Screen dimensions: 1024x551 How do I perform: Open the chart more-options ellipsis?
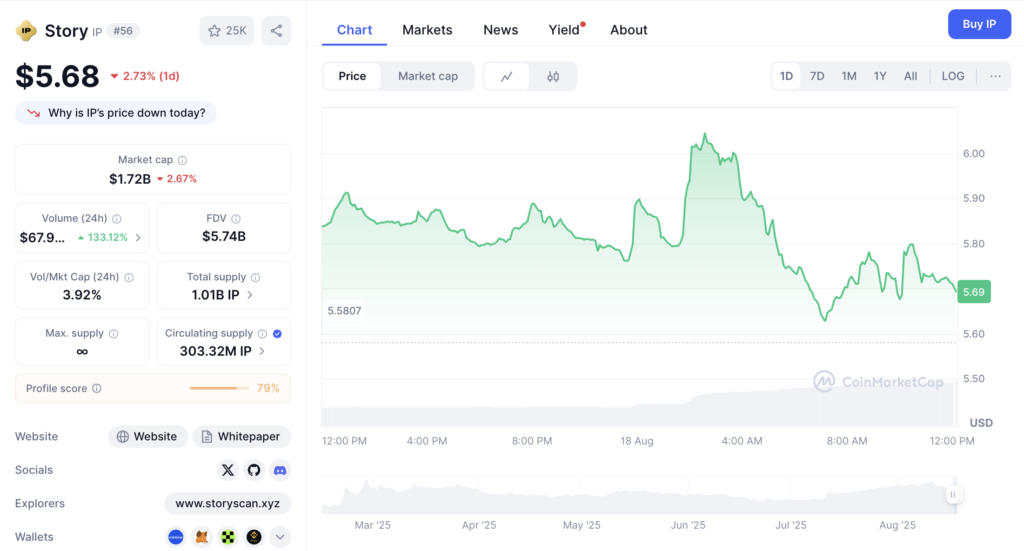click(995, 76)
